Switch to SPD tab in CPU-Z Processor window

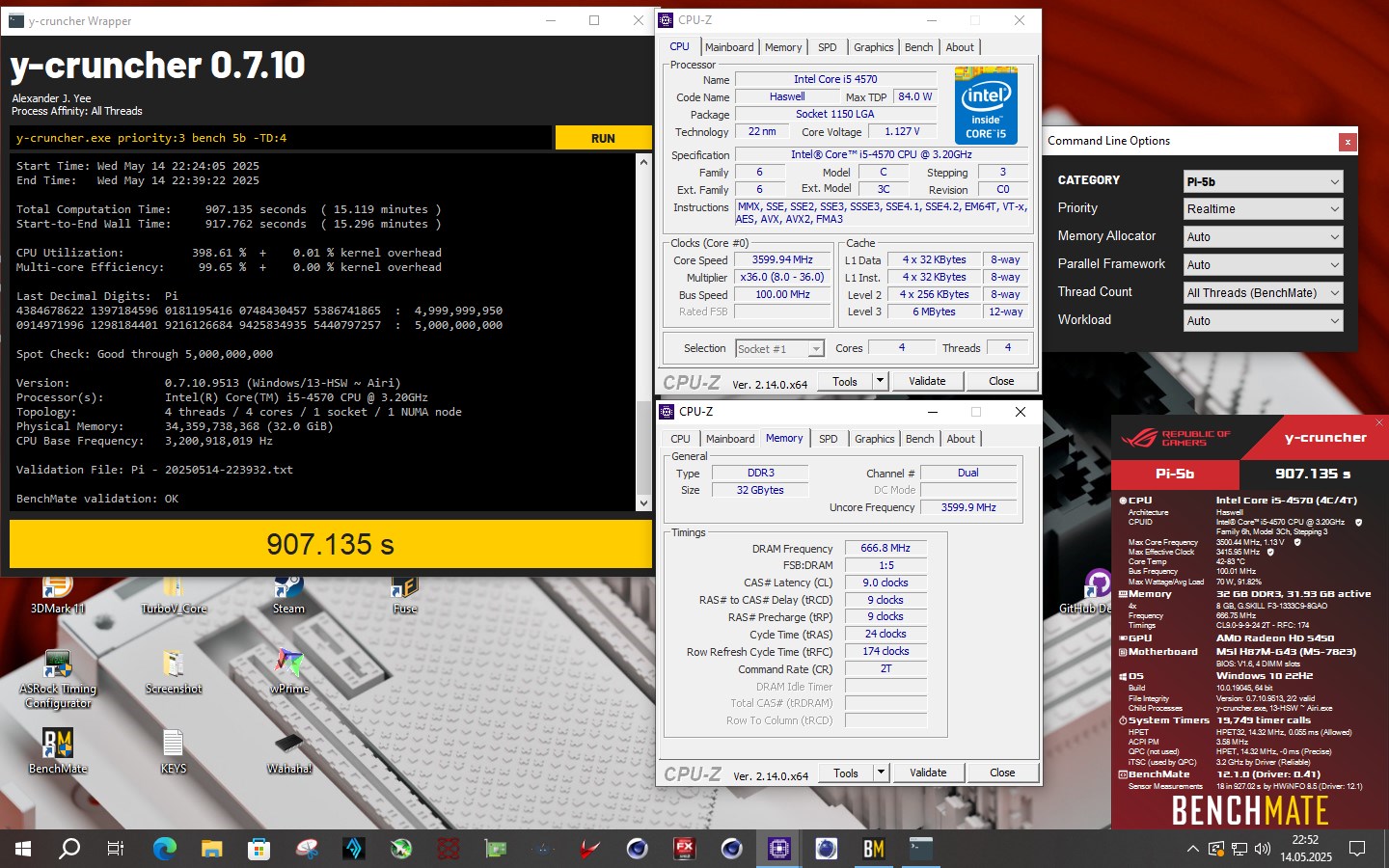828,47
